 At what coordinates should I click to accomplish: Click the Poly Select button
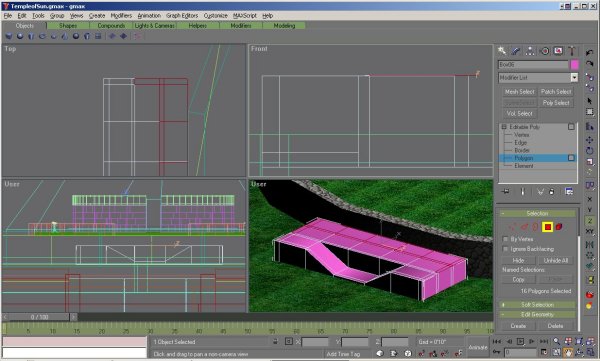tap(556, 103)
